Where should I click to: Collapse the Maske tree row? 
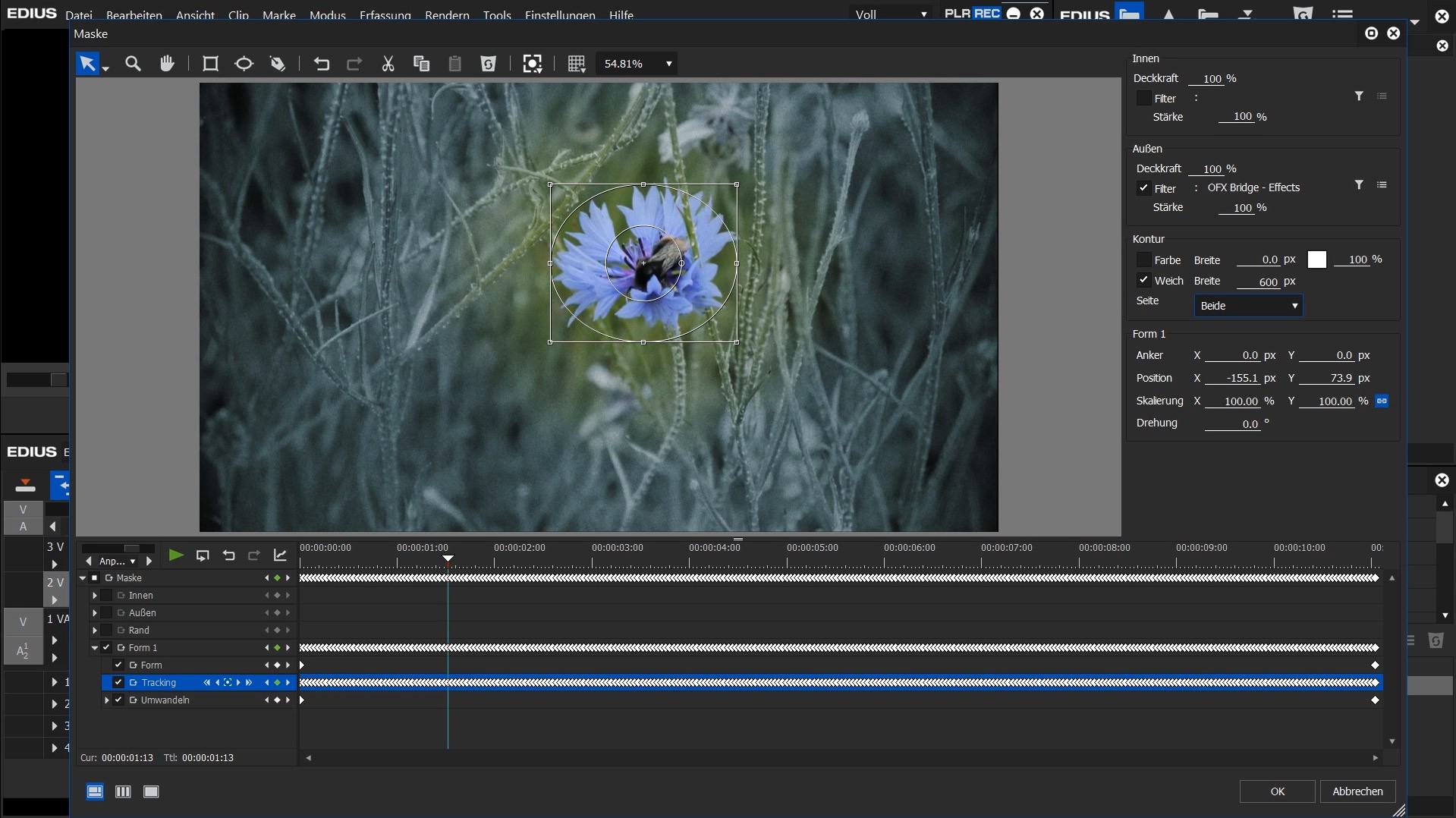tap(83, 578)
